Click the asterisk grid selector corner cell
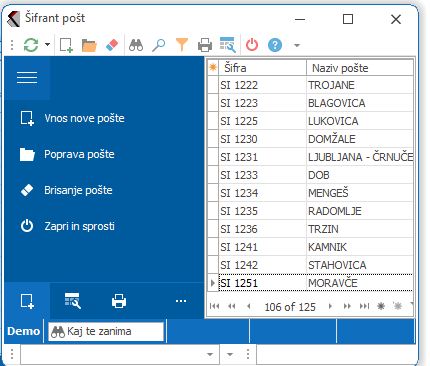The height and width of the screenshot is (366, 430). pyautogui.click(x=213, y=68)
